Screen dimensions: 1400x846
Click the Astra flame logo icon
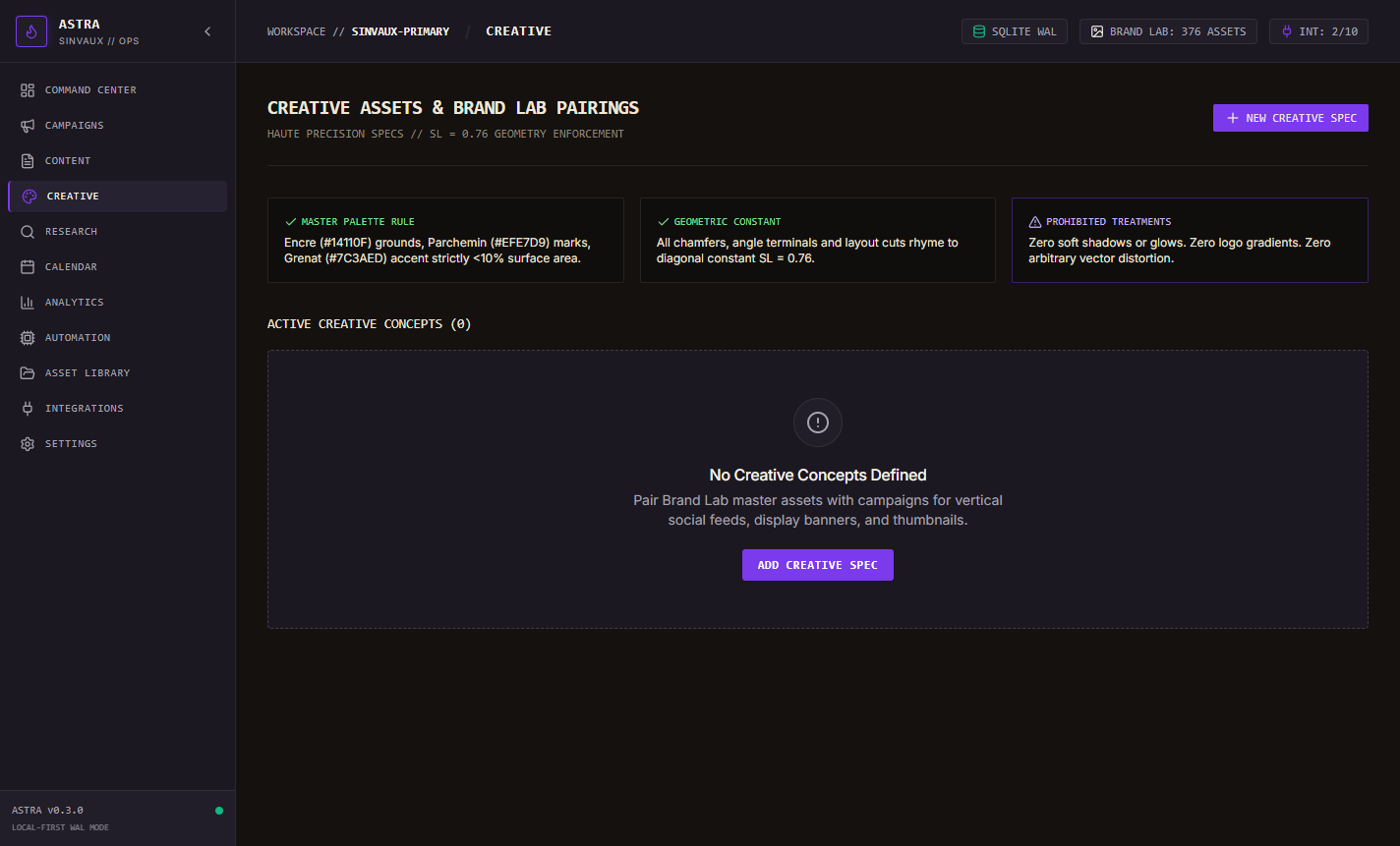point(31,31)
